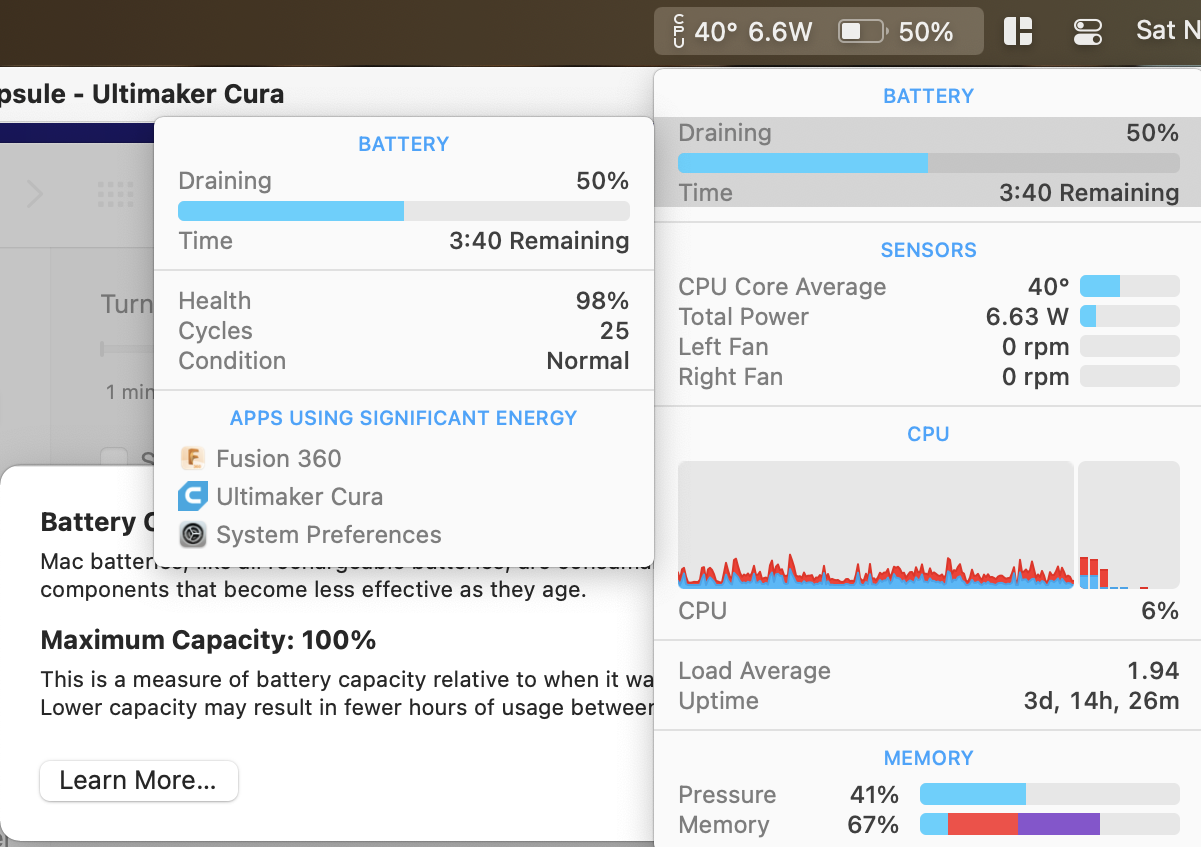
Task: Click the forward chevron in the toolbar
Action: (x=35, y=194)
